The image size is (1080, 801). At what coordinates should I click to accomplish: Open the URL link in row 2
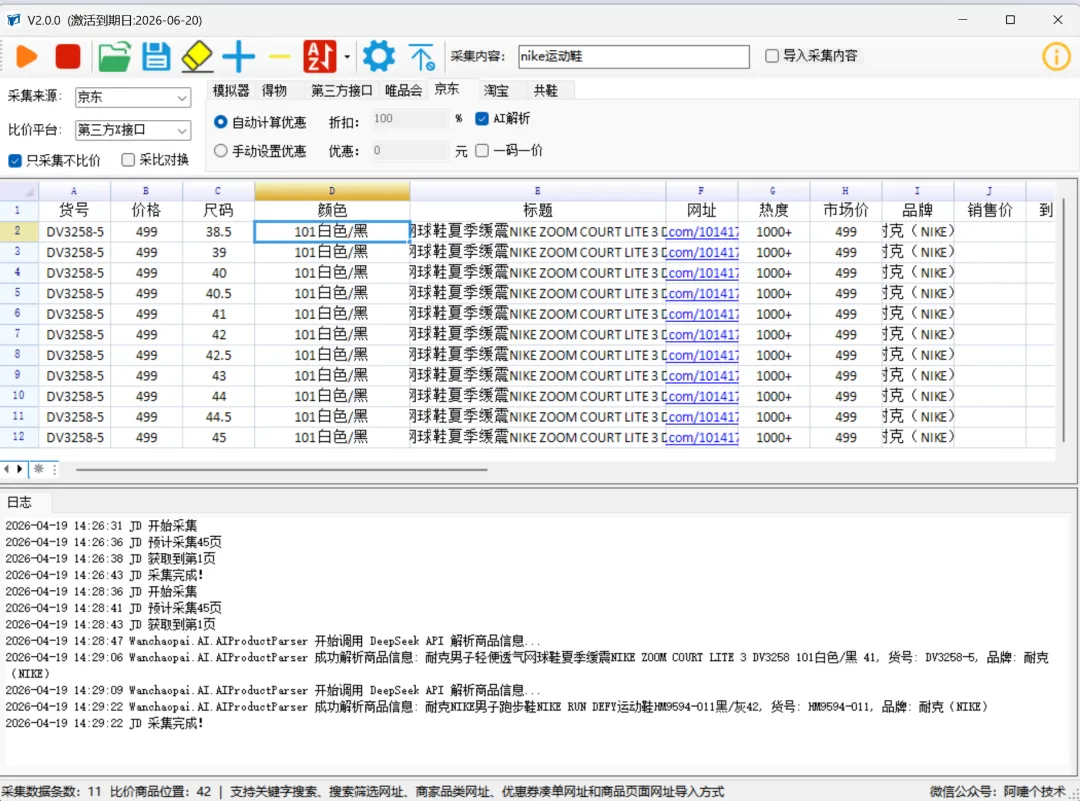[703, 232]
